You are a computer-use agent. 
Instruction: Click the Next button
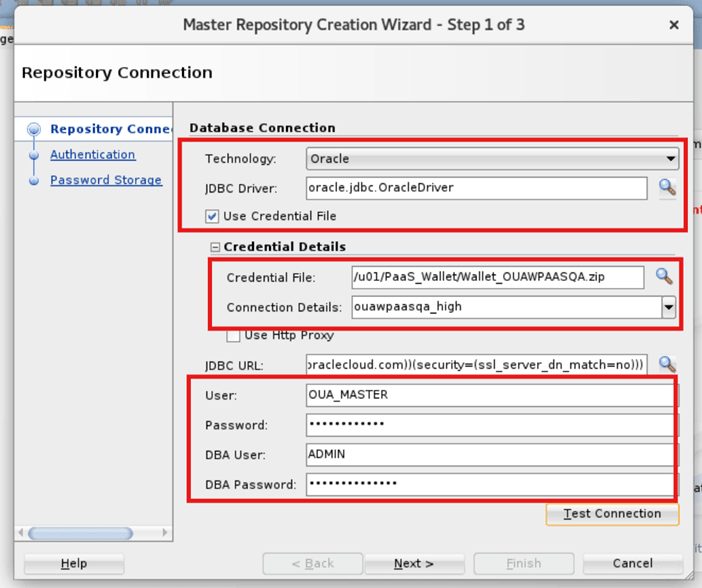point(414,563)
